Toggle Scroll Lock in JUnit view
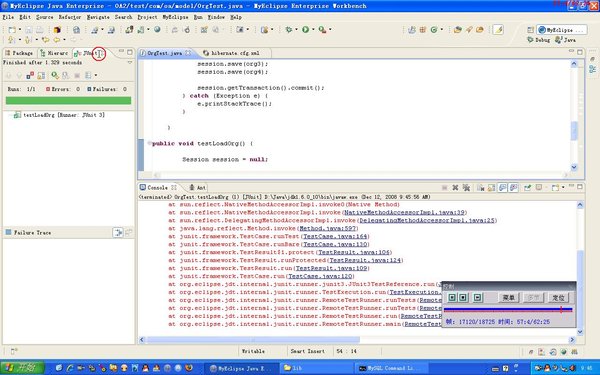This screenshot has height=375, width=600. coord(41,75)
